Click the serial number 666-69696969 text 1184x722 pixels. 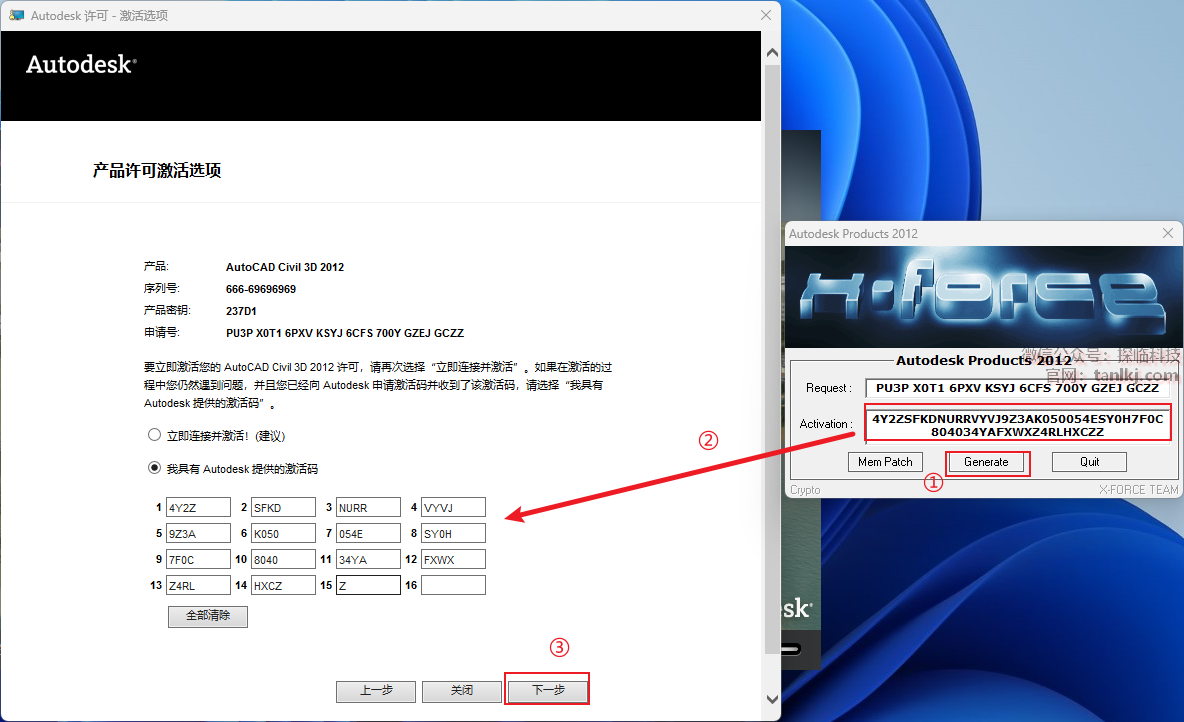(x=261, y=289)
